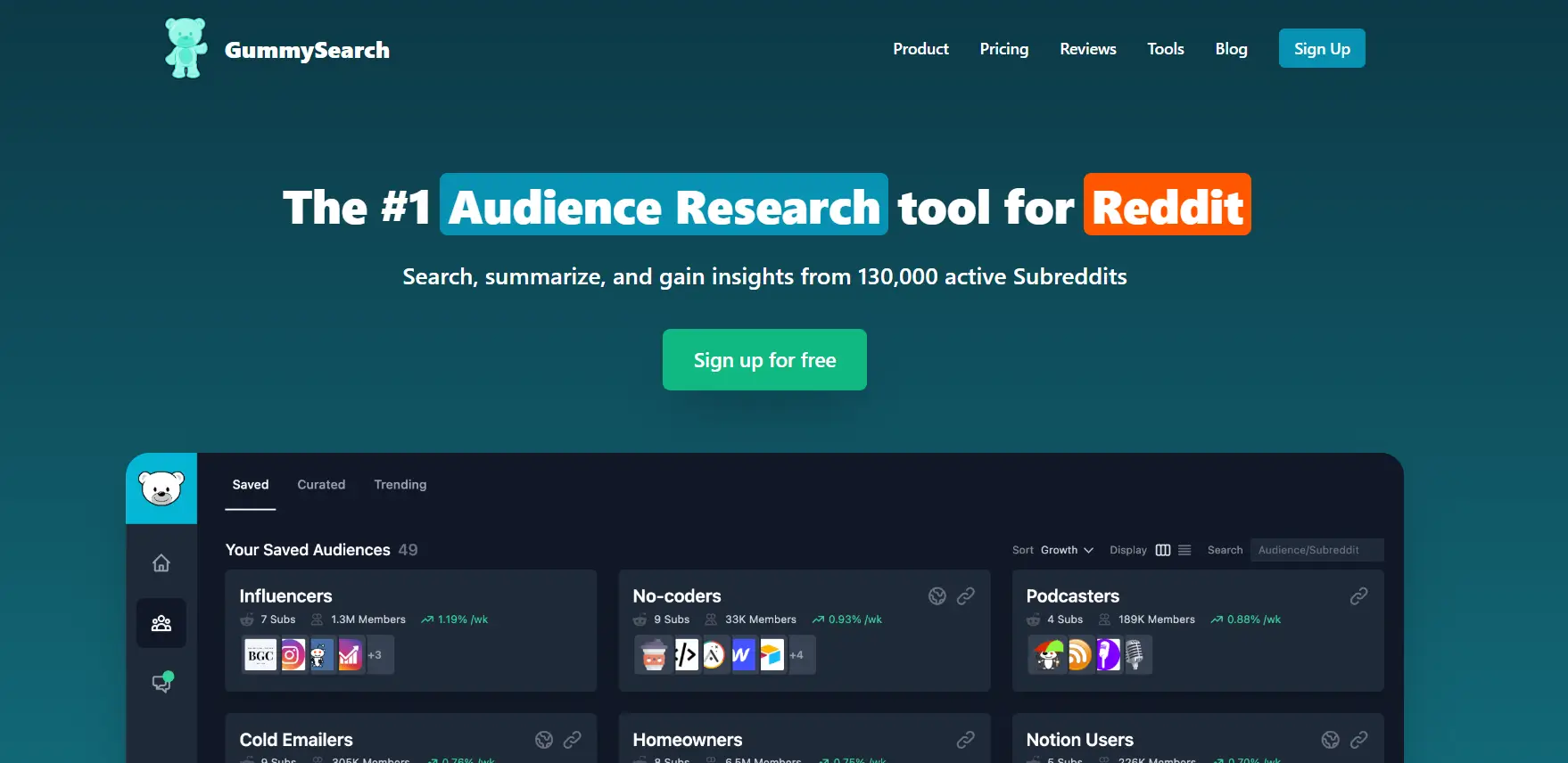Open the Notion Users audience card title
Screen dimensions: 1568x763
1079,740
